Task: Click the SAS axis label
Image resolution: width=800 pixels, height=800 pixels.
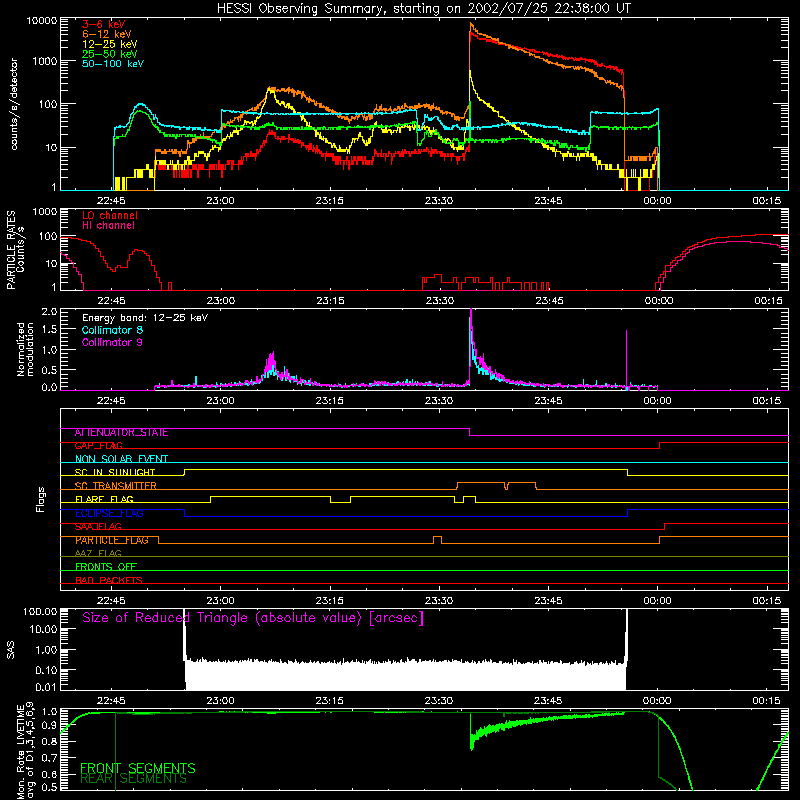Action: (x=10, y=650)
